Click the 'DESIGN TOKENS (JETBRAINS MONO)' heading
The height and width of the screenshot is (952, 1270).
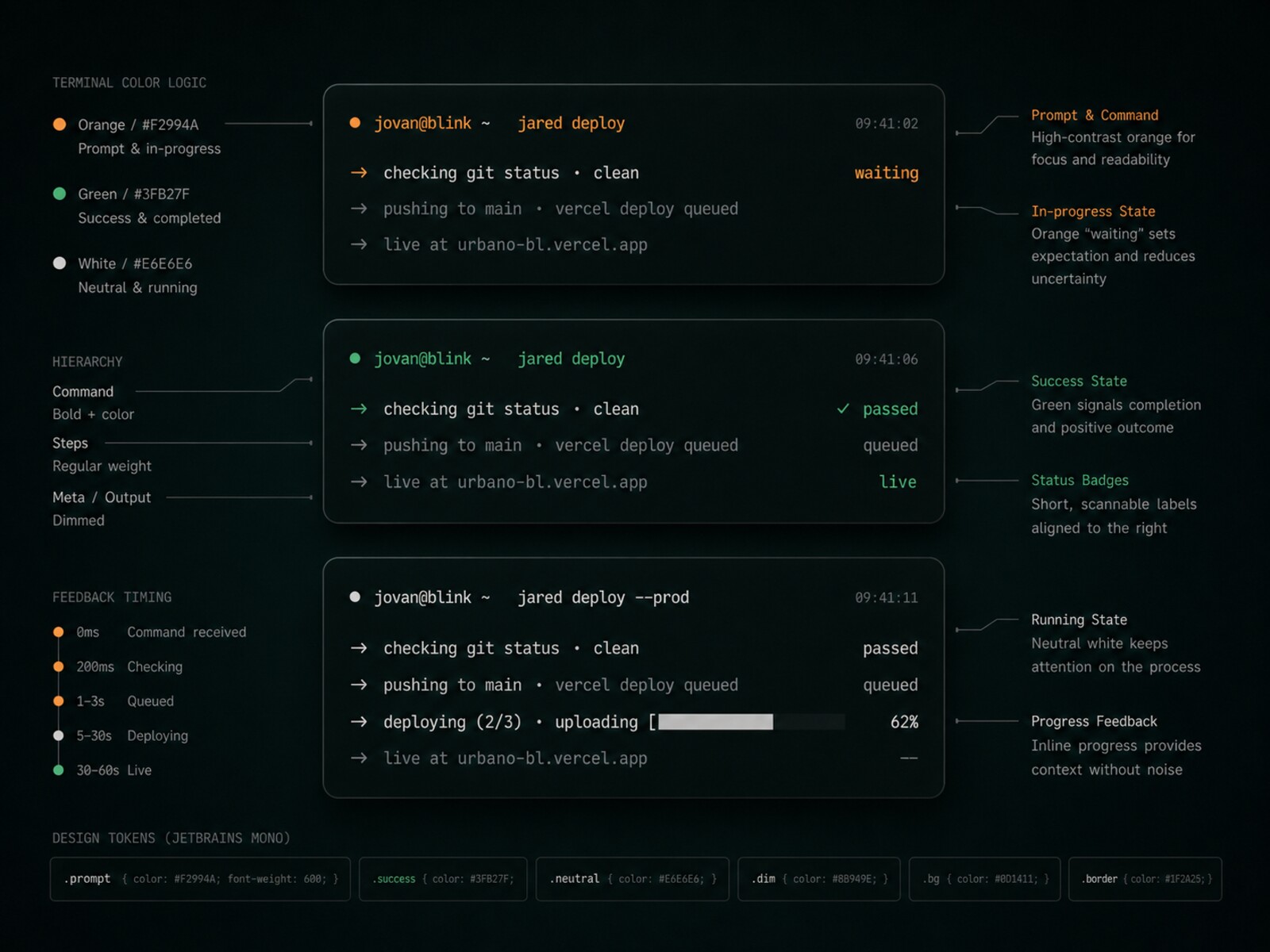(x=171, y=839)
